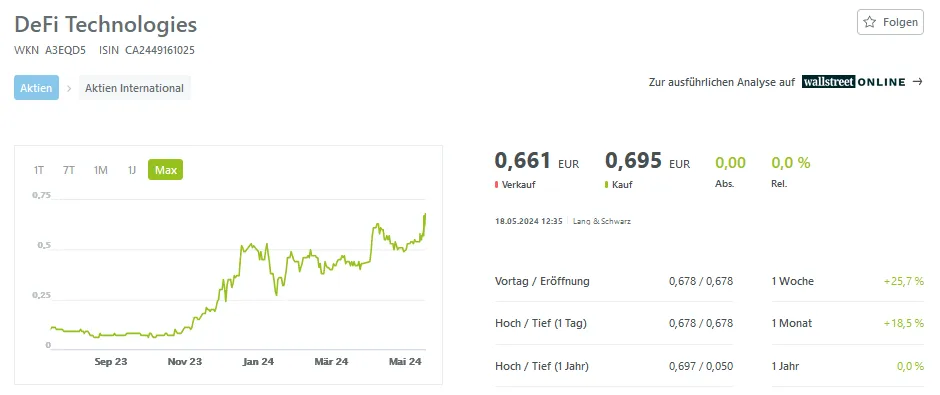Open Zur ausführlichen Analyse link
Image resolution: width=940 pixels, height=395 pixels.
[722, 82]
